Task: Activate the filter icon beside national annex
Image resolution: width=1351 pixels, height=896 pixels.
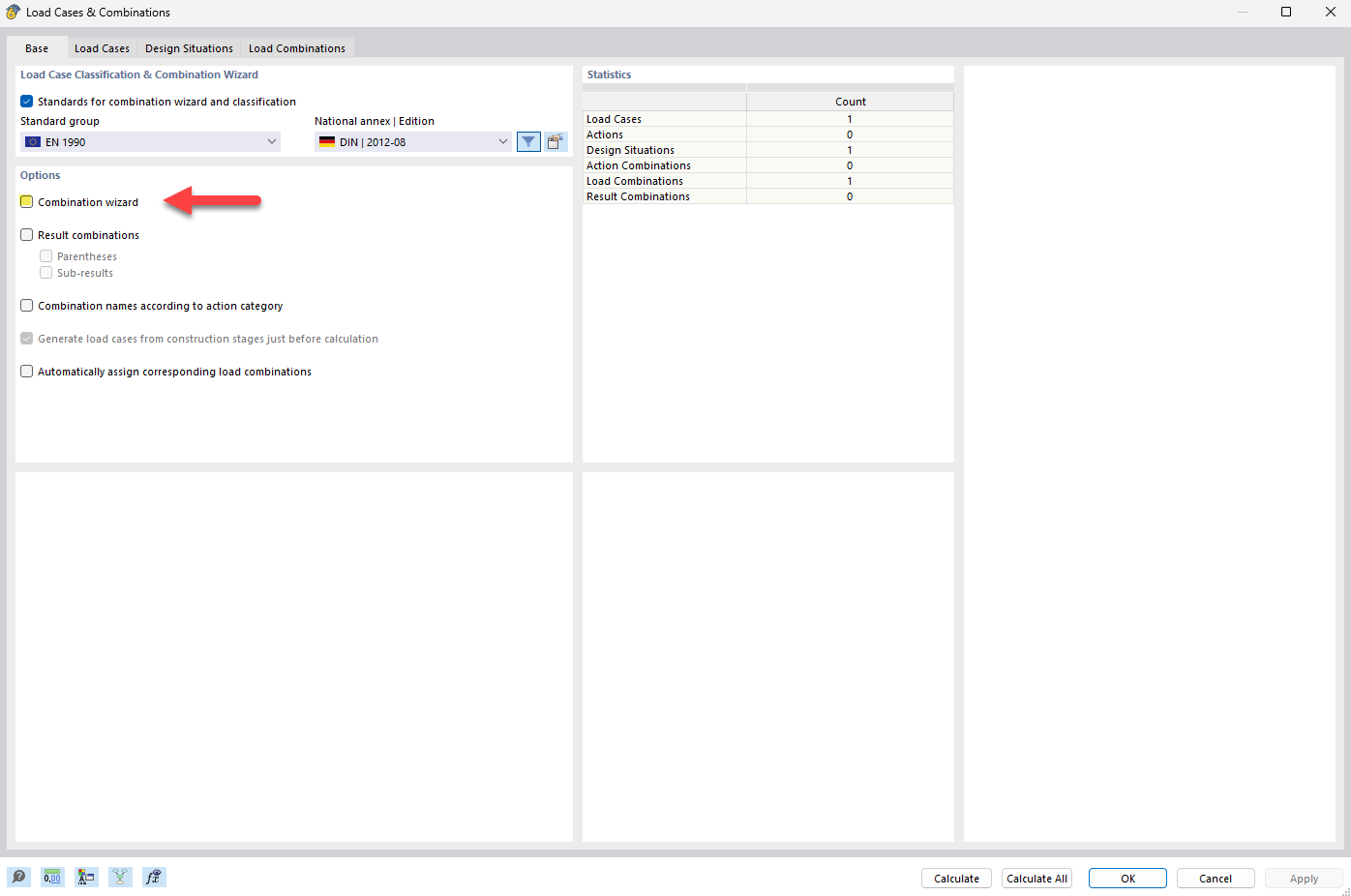Action: [x=528, y=141]
